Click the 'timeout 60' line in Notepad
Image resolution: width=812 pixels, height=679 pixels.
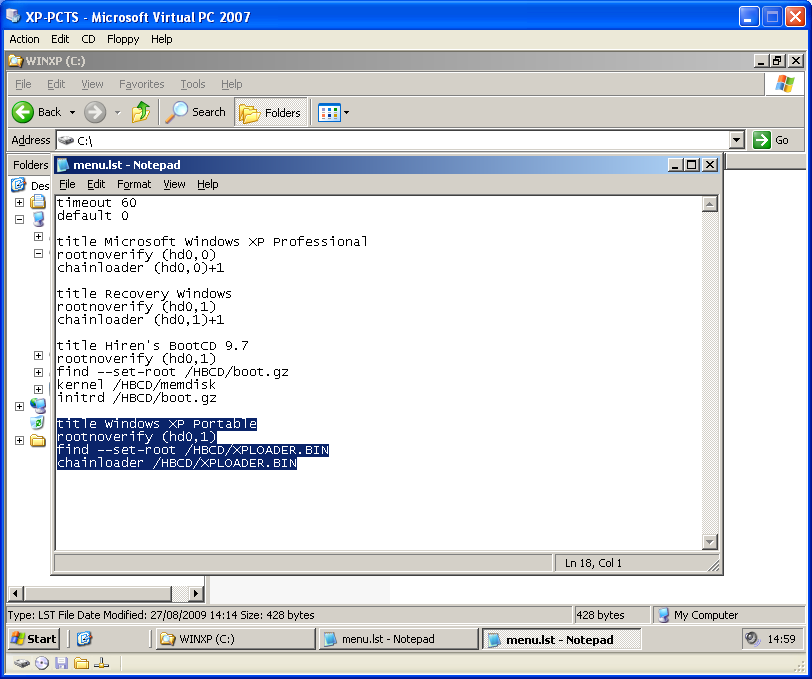[96, 203]
